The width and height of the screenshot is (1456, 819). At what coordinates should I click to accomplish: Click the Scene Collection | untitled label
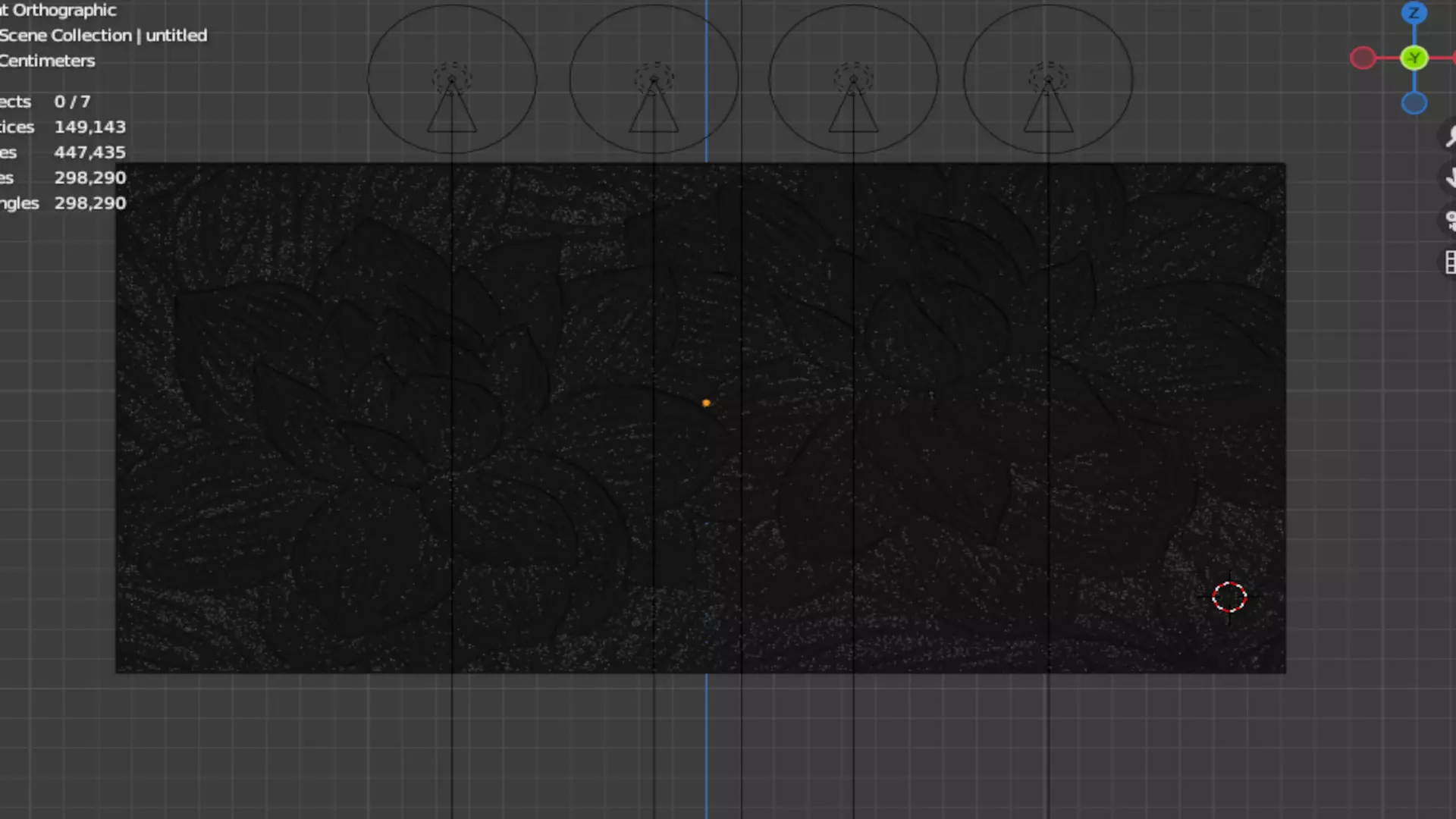point(103,36)
